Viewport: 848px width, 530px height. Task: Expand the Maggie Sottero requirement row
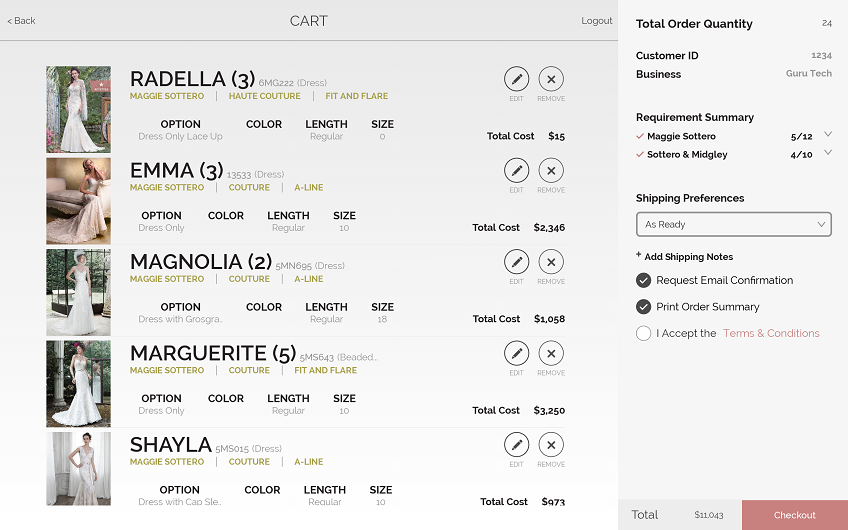[827, 134]
